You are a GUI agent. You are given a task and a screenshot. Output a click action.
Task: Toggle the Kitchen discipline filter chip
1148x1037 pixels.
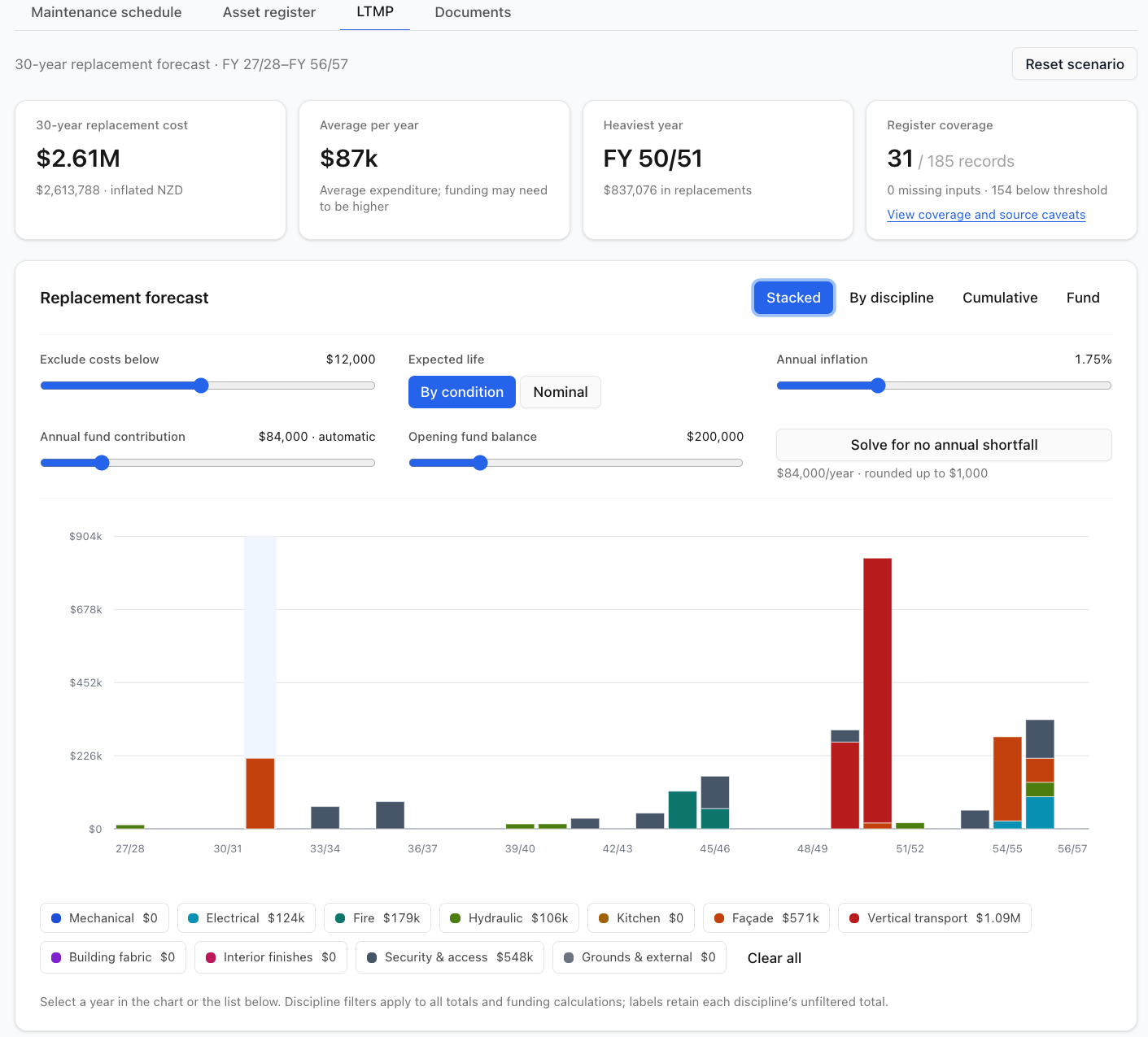pyautogui.click(x=641, y=918)
